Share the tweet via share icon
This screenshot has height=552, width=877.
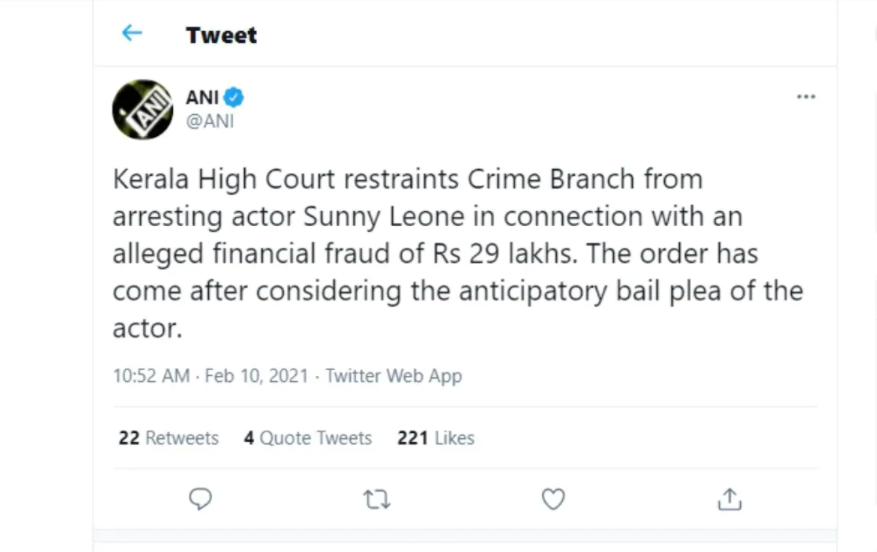(729, 499)
